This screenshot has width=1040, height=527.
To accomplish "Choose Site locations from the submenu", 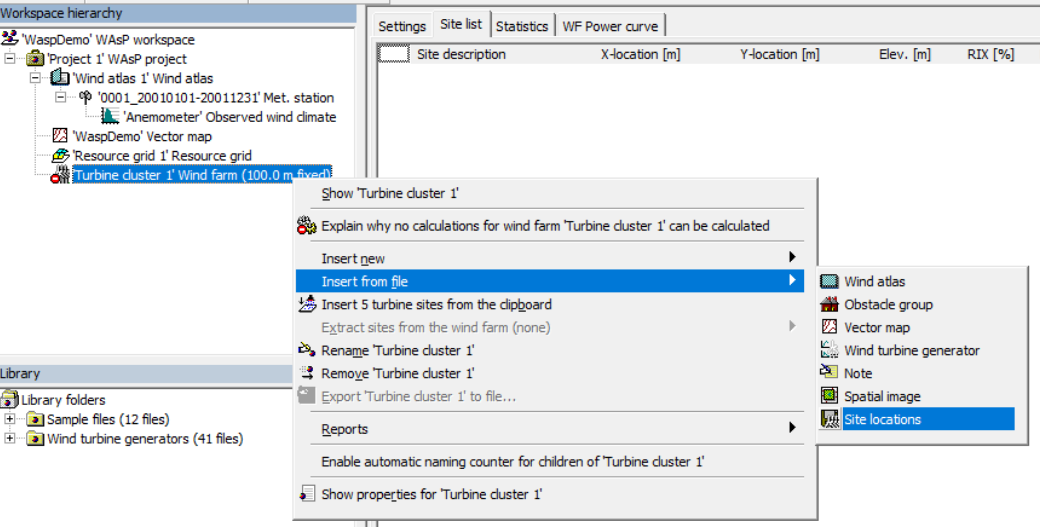I will pos(882,420).
